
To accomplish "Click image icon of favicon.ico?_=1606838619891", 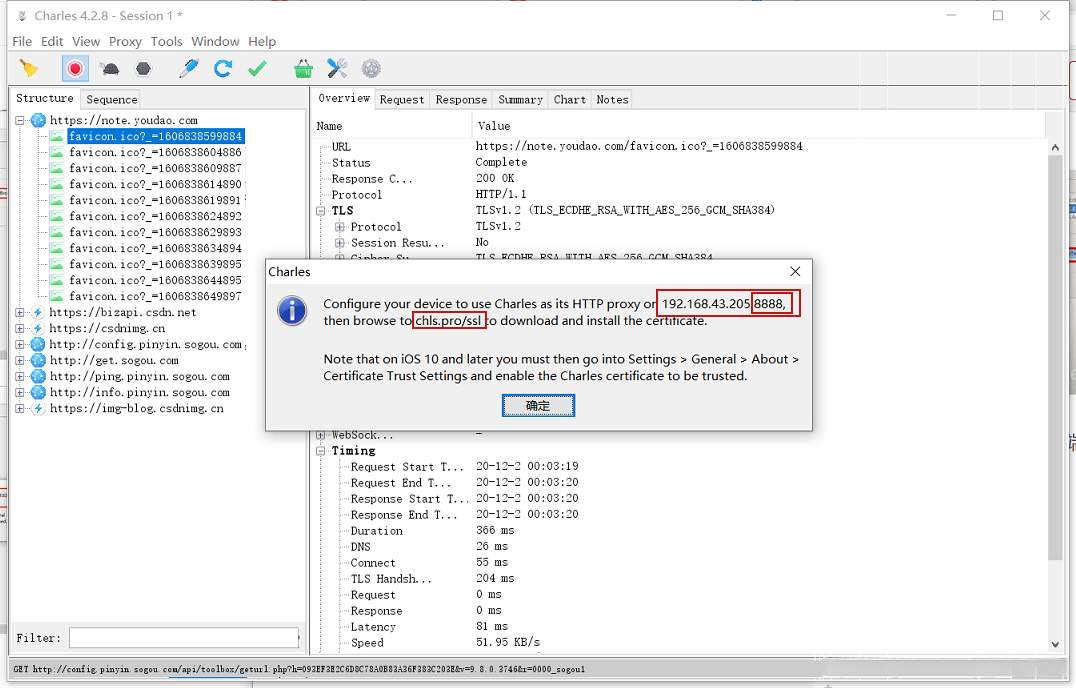I will tap(57, 200).
